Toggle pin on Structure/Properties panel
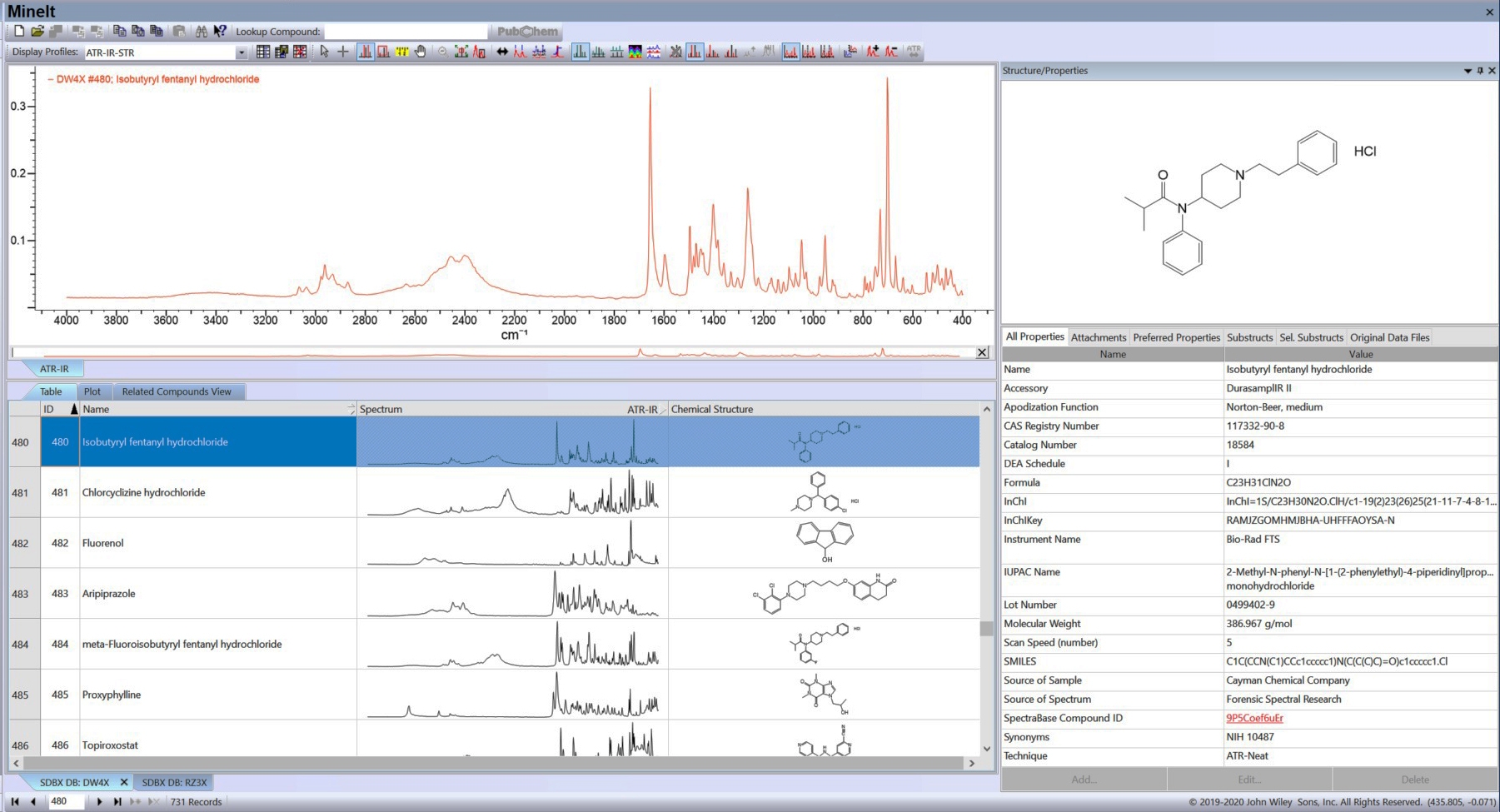The height and width of the screenshot is (812, 1500). click(1480, 71)
